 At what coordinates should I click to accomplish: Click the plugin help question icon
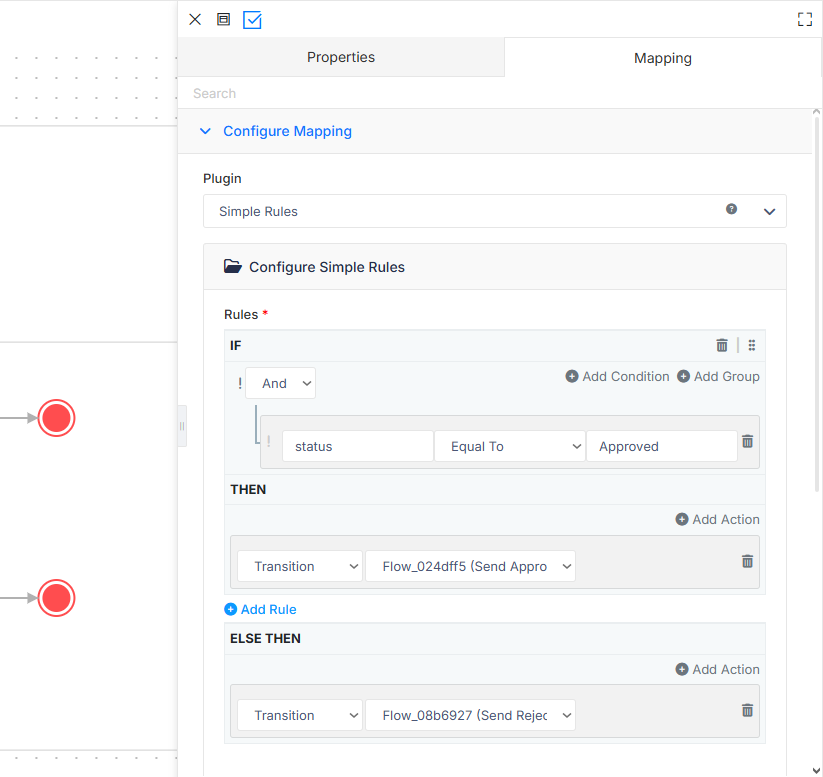[x=731, y=209]
